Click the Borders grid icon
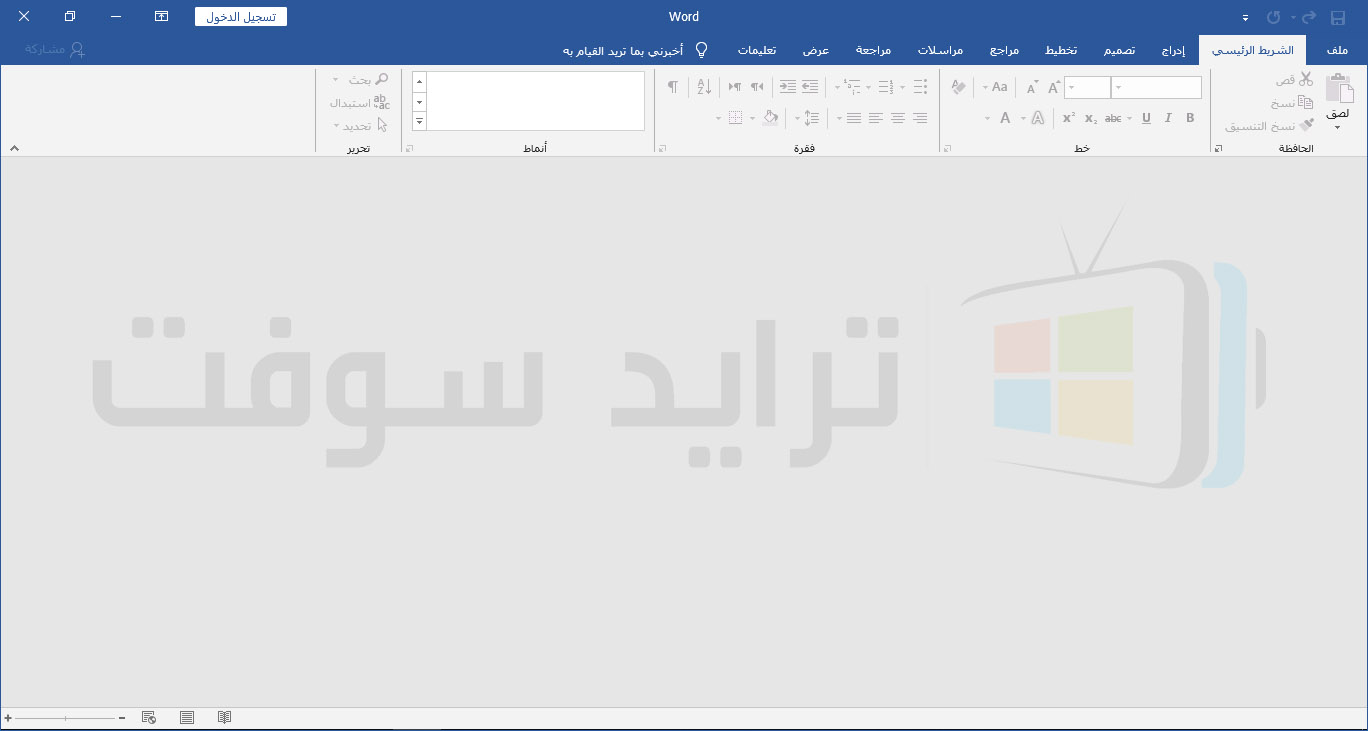 click(x=736, y=118)
